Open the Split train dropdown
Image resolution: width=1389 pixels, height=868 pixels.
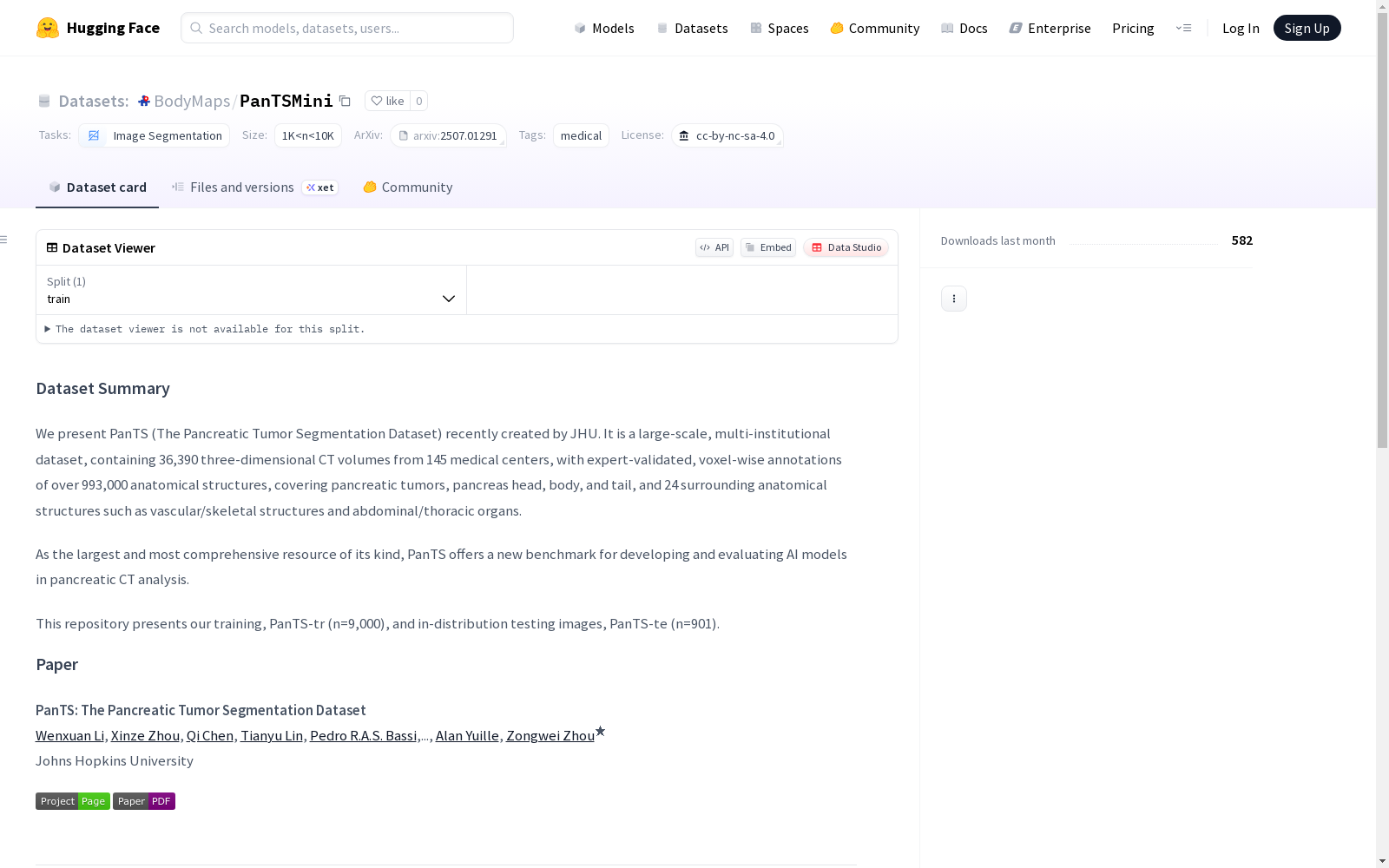[252, 290]
